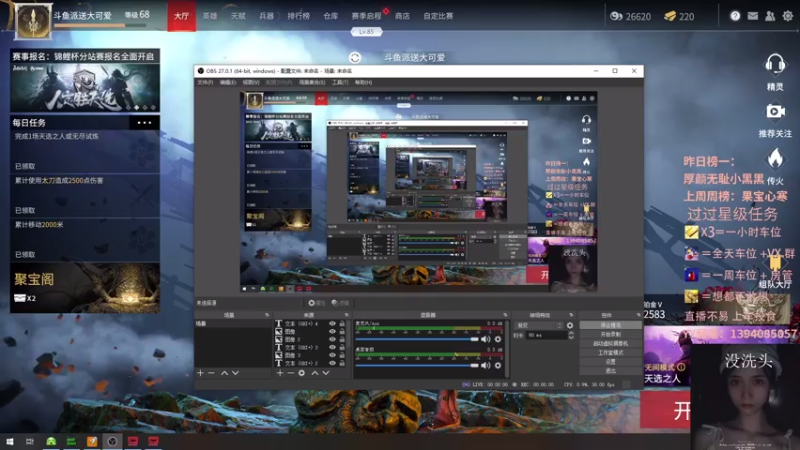Click 工作室模式 button in OBS
Viewport: 800px width, 450px height.
coord(610,353)
